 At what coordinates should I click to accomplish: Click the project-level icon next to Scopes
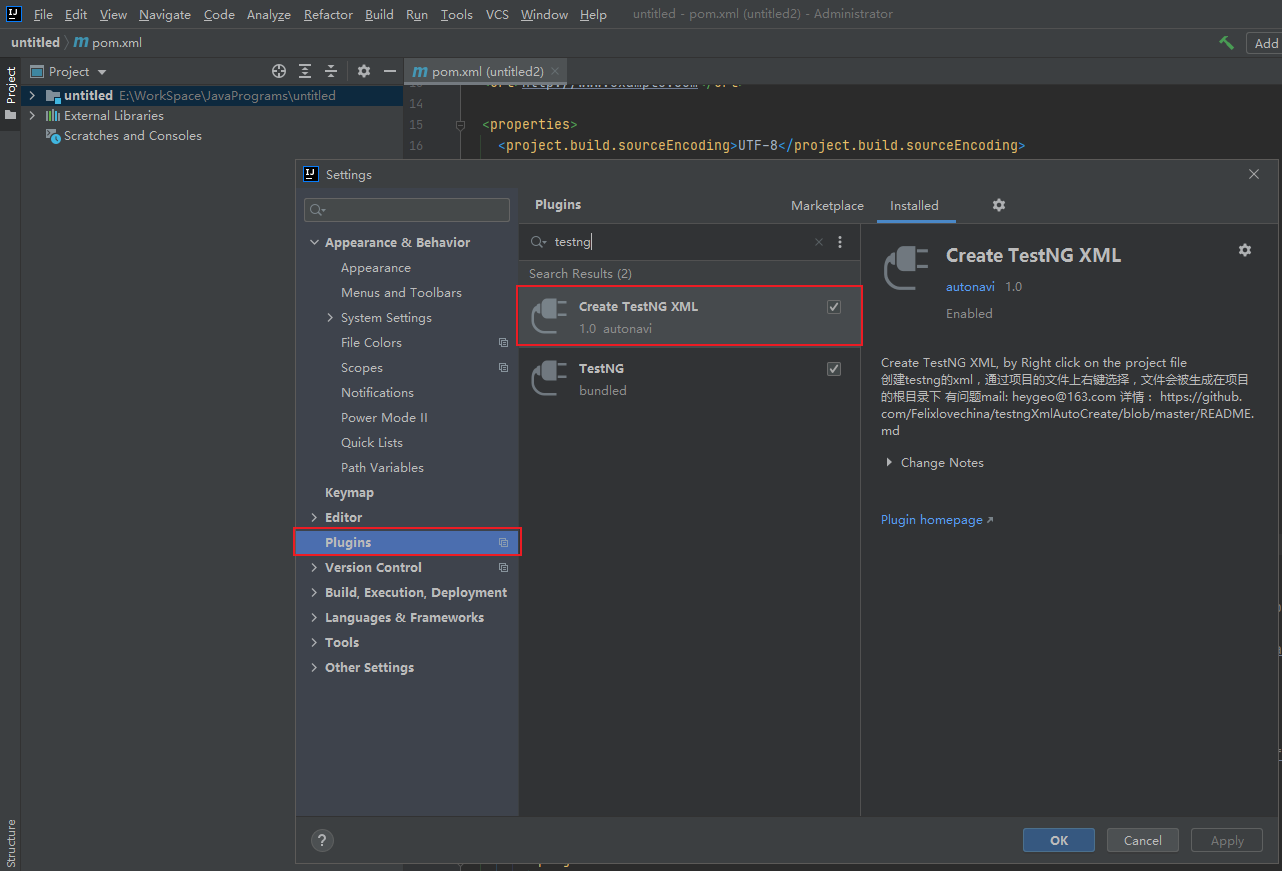[x=504, y=367]
